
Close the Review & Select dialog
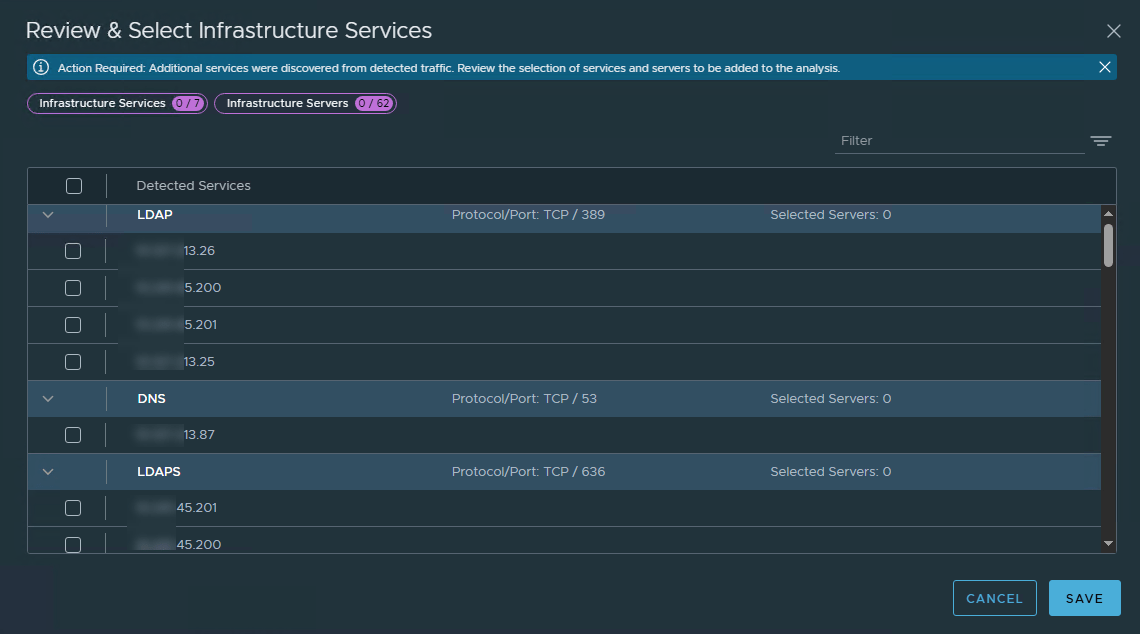click(x=1114, y=31)
